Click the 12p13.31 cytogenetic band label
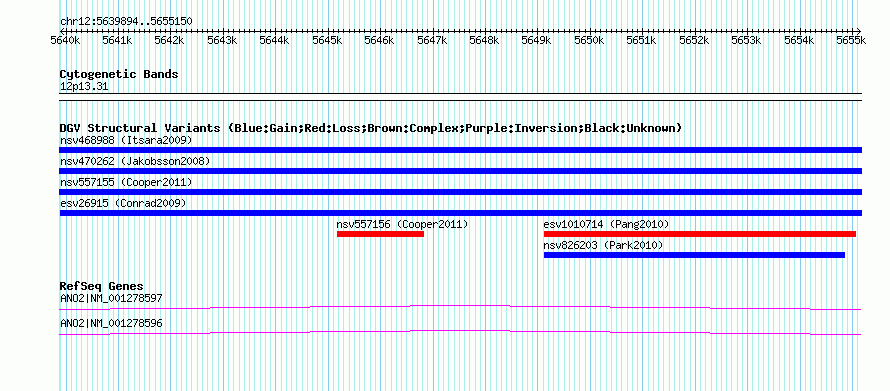The height and width of the screenshot is (391, 890). tap(84, 87)
